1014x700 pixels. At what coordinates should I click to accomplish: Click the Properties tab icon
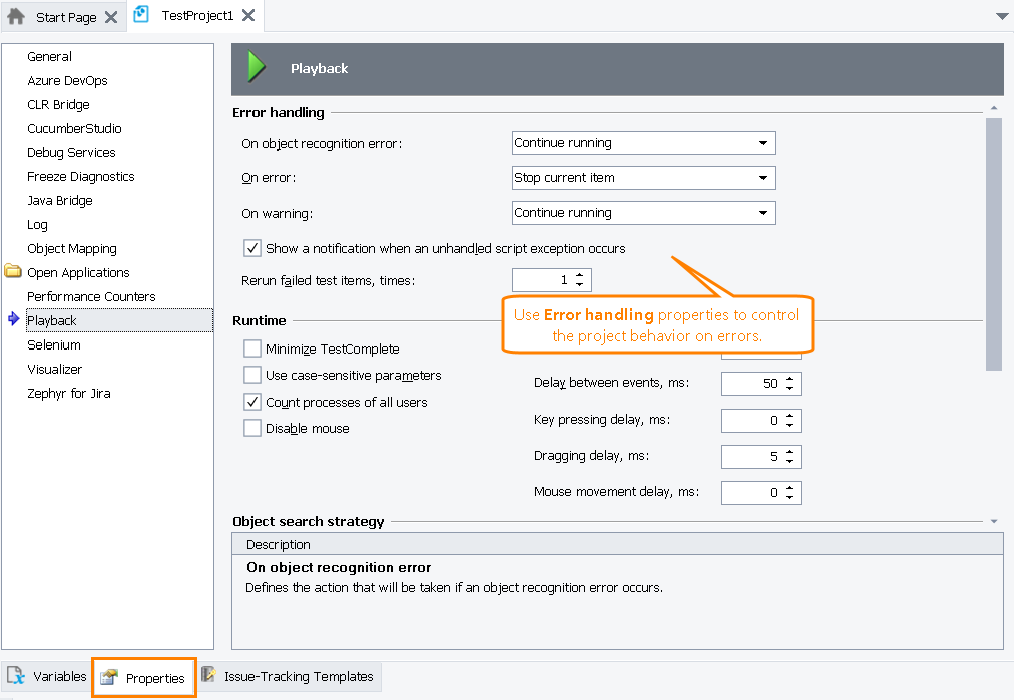coord(109,678)
